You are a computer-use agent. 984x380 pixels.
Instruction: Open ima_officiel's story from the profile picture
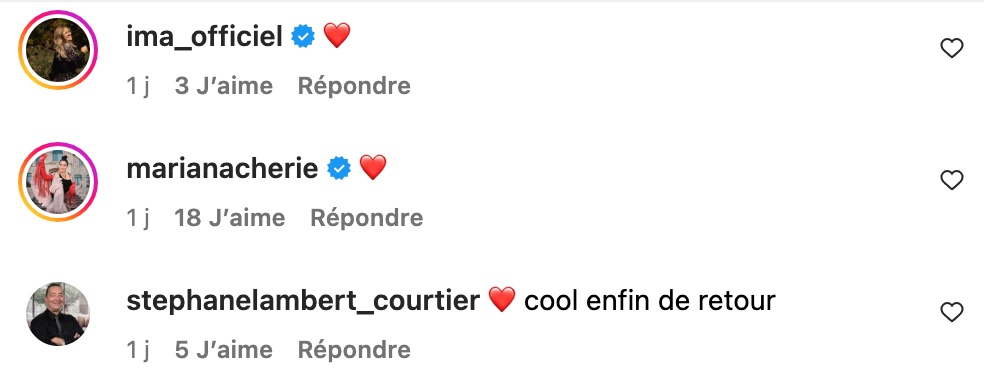click(x=58, y=50)
